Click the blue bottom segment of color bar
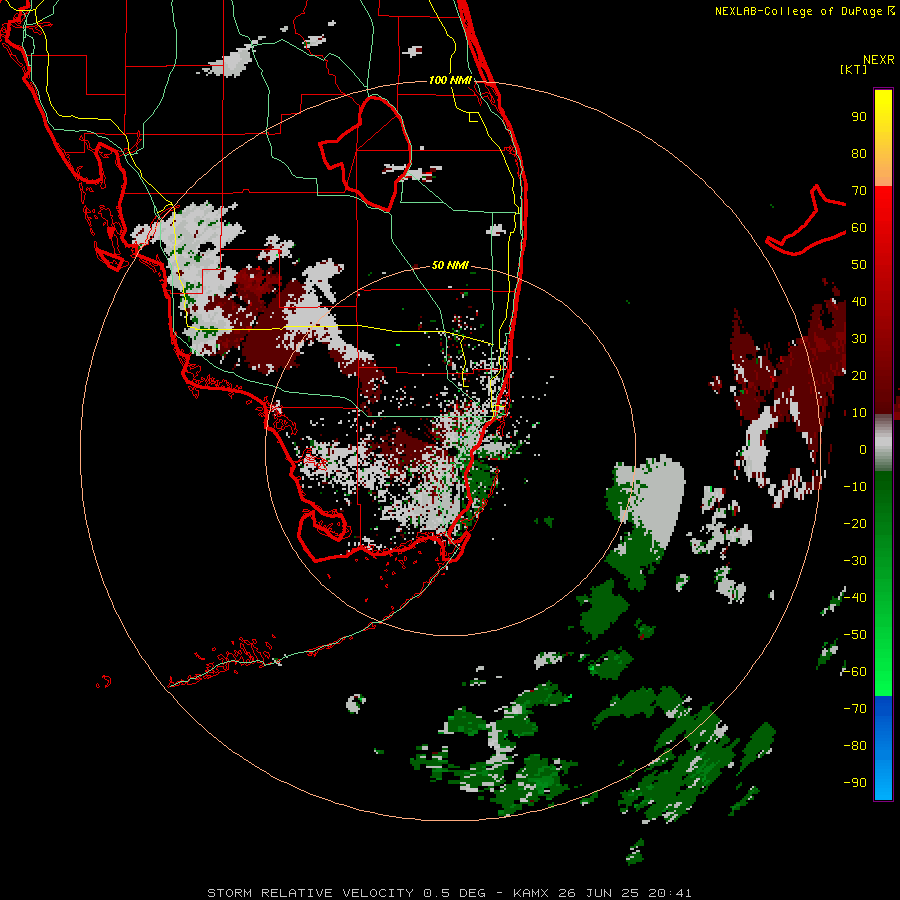 883,748
